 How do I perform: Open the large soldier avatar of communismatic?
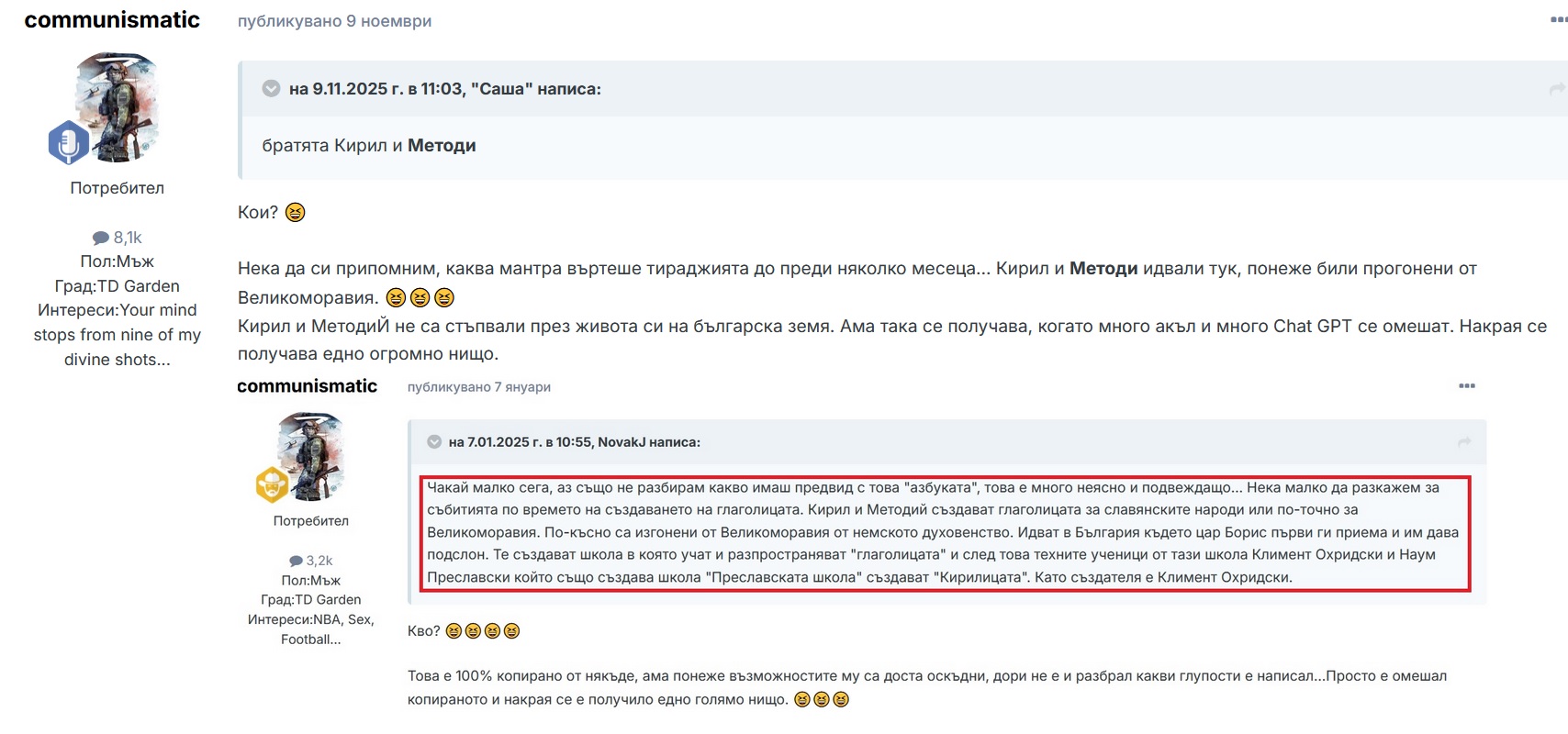(117, 106)
